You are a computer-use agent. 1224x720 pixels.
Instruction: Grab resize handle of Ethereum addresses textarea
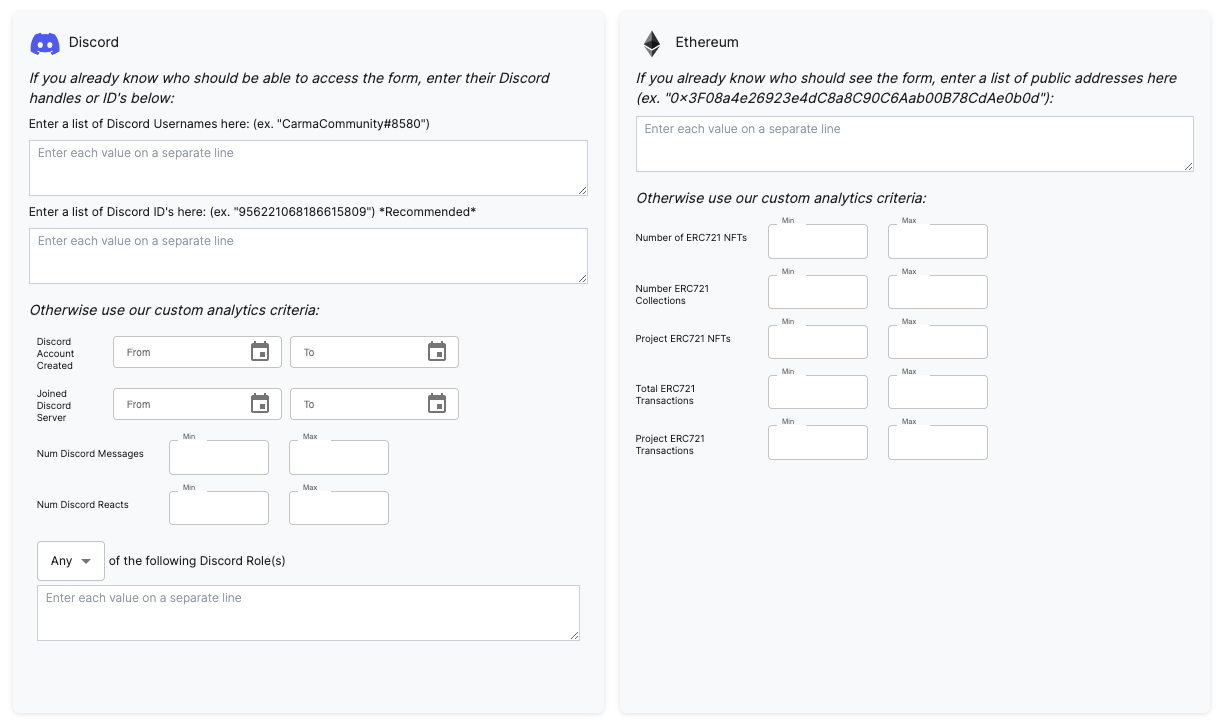click(x=1187, y=165)
